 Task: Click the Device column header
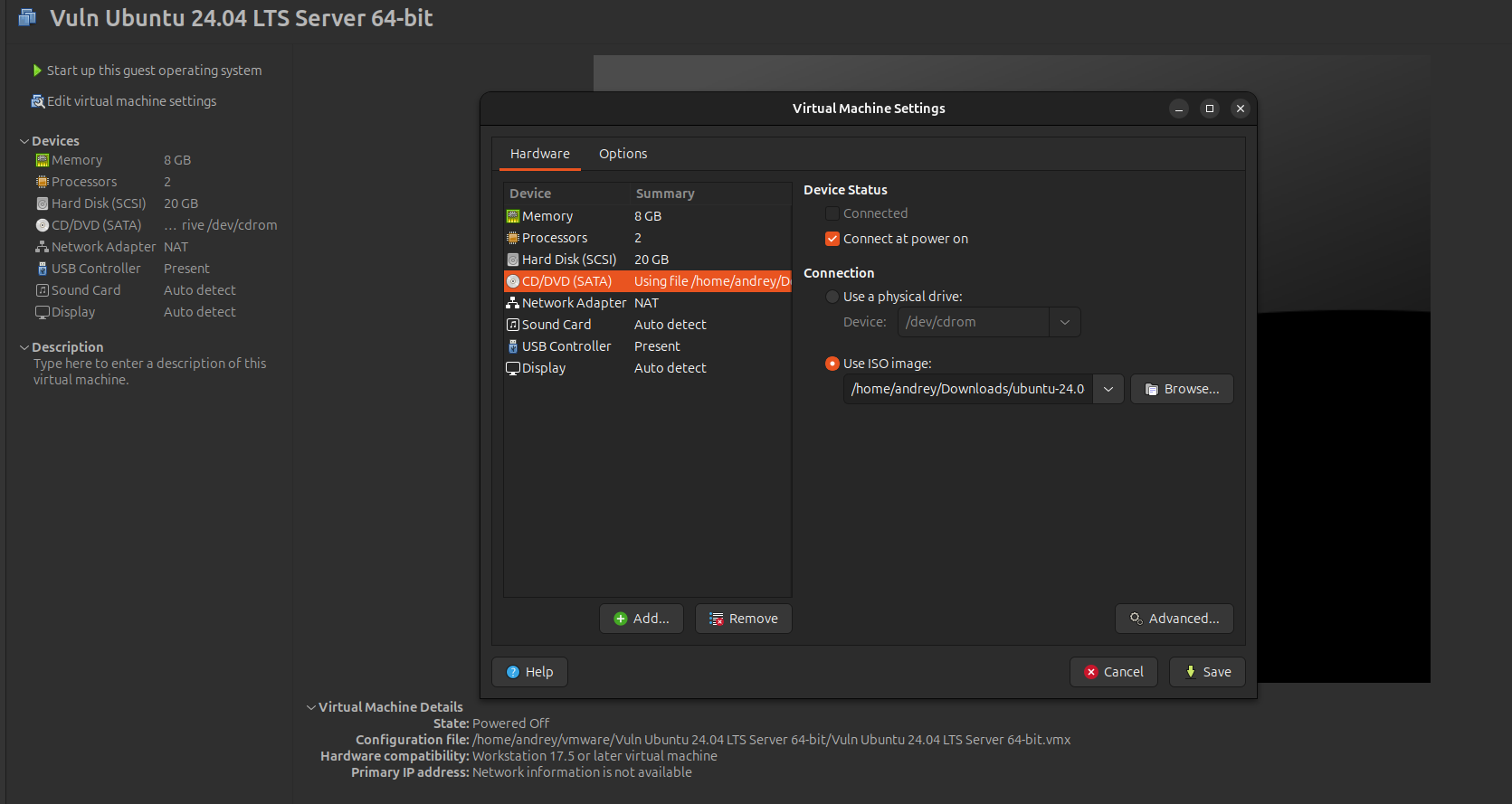point(567,194)
